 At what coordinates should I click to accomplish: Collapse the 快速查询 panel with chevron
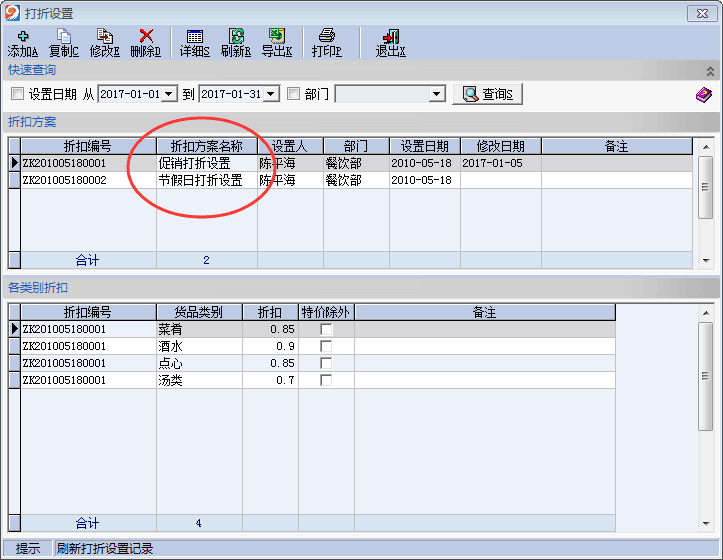pyautogui.click(x=710, y=71)
